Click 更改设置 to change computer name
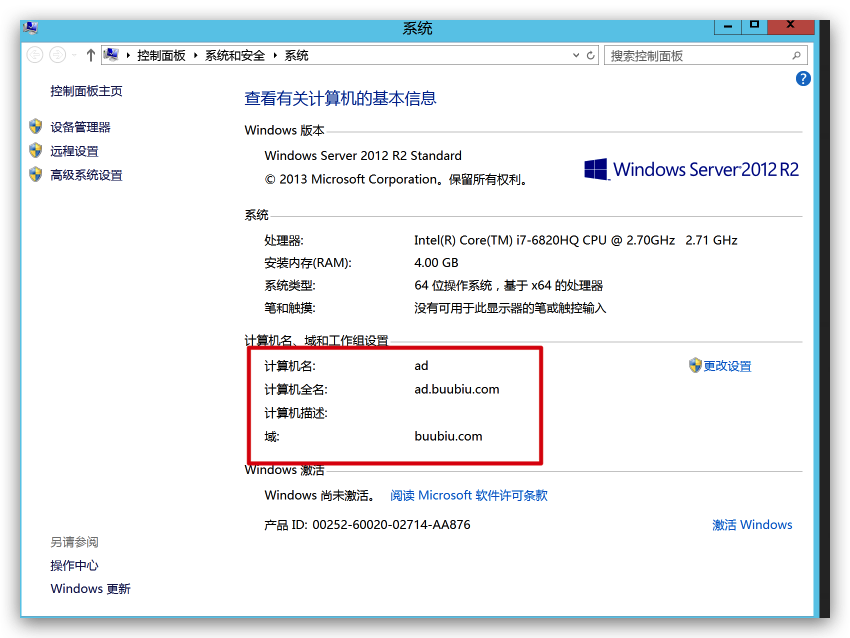This screenshot has height=638, width=850. pyautogui.click(x=727, y=366)
